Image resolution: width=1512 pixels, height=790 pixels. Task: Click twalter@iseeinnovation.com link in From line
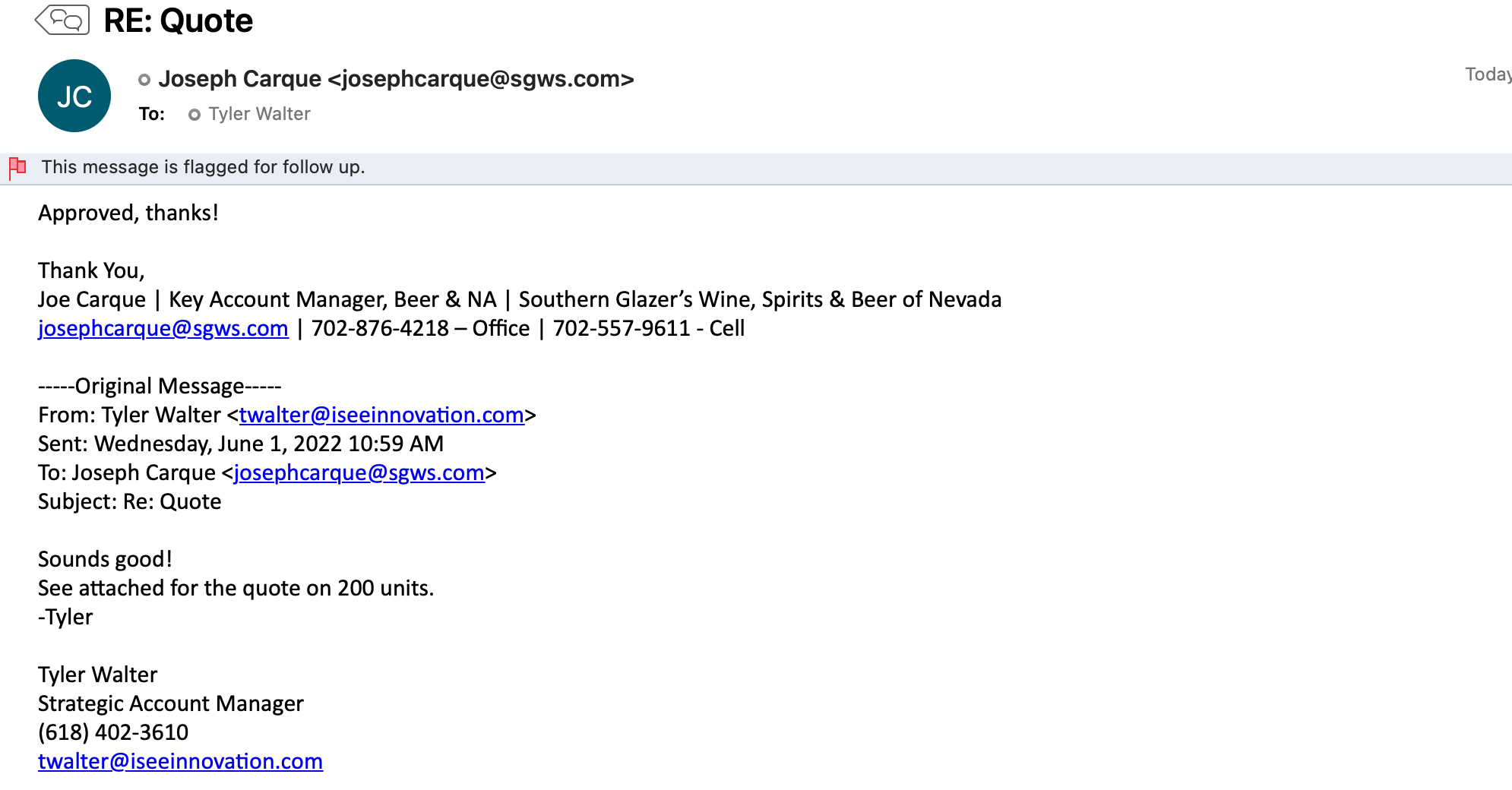tap(381, 415)
